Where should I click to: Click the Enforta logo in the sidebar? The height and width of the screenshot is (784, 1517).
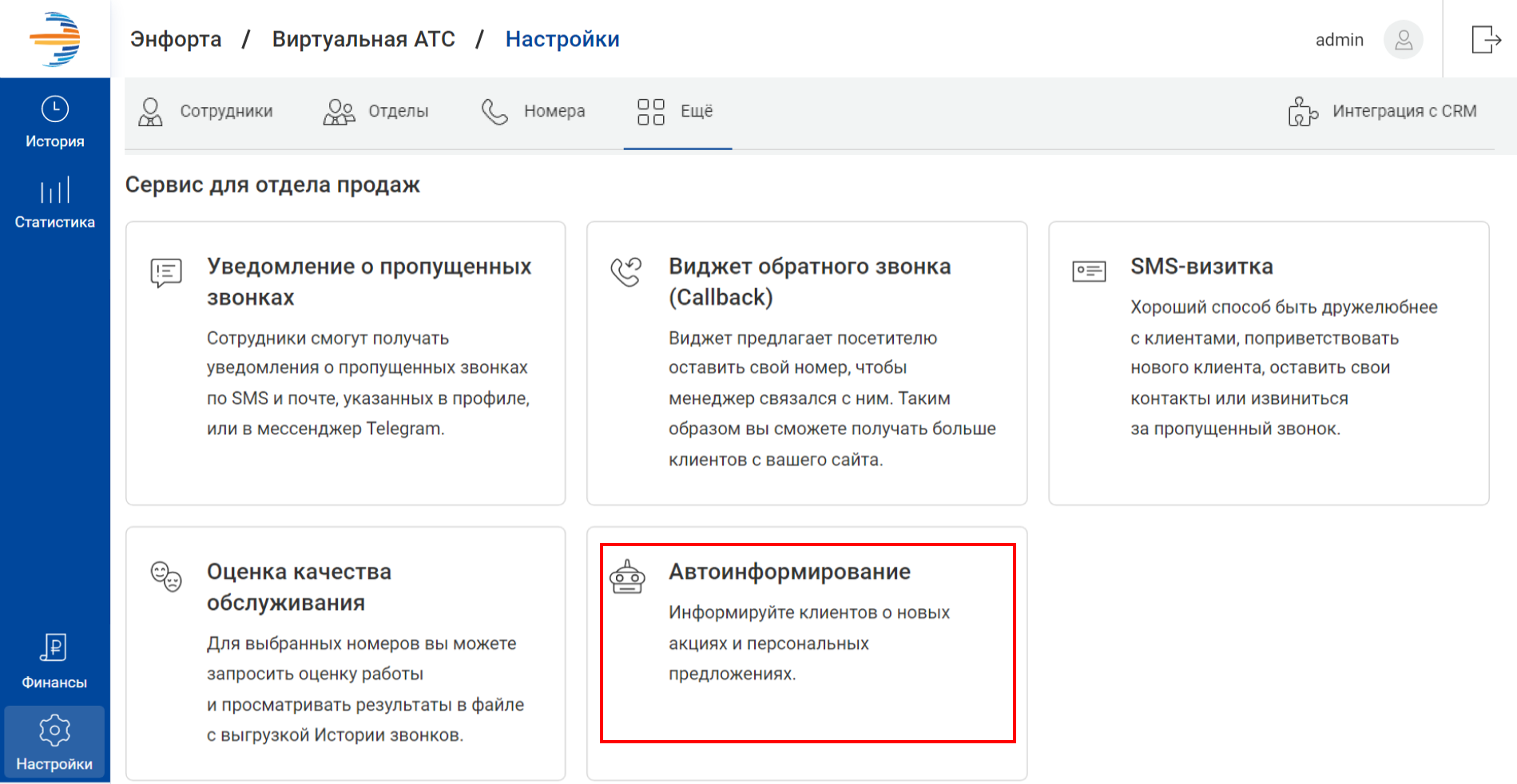[55, 38]
